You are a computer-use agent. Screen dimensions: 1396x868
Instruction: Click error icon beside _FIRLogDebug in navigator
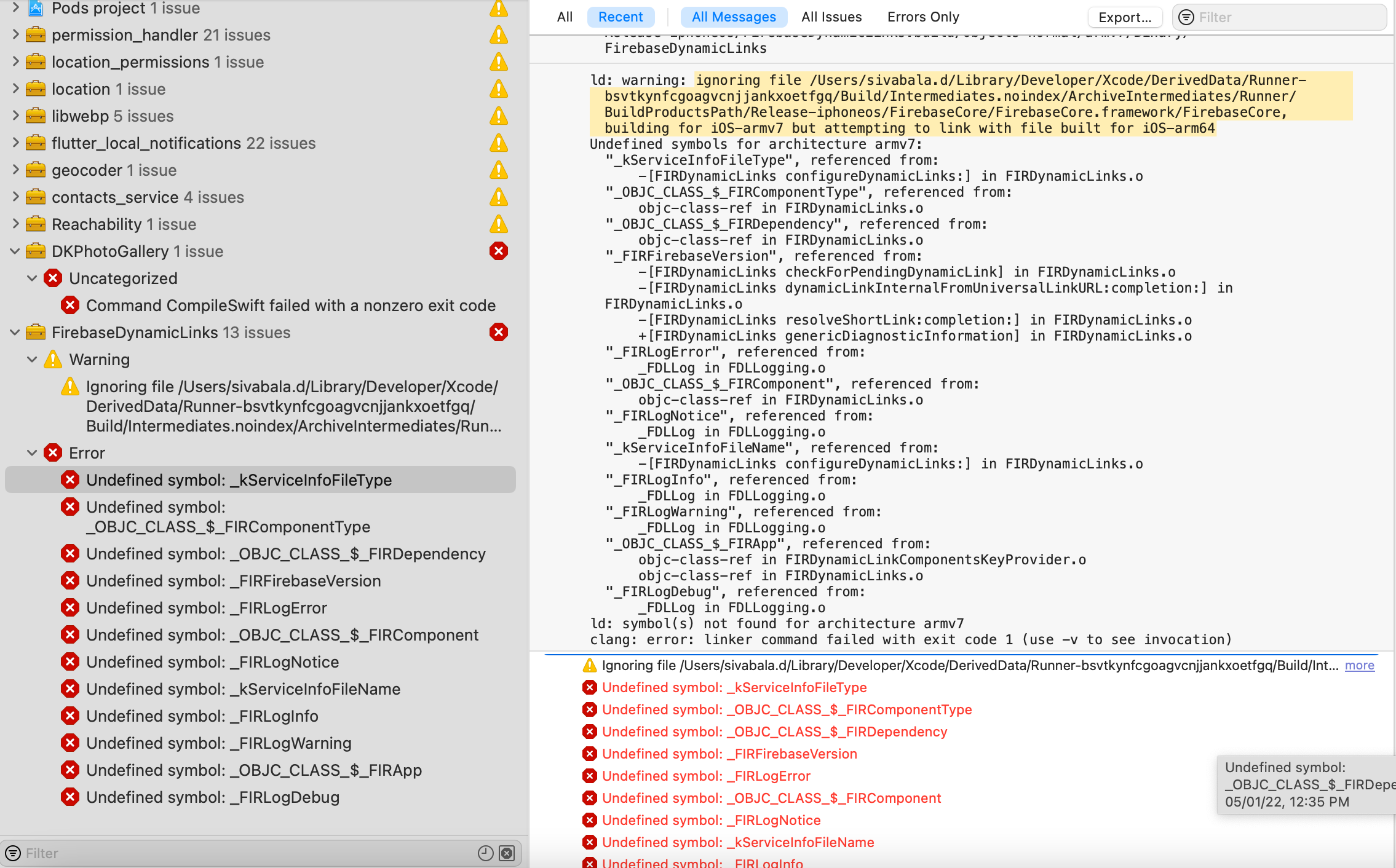point(70,797)
